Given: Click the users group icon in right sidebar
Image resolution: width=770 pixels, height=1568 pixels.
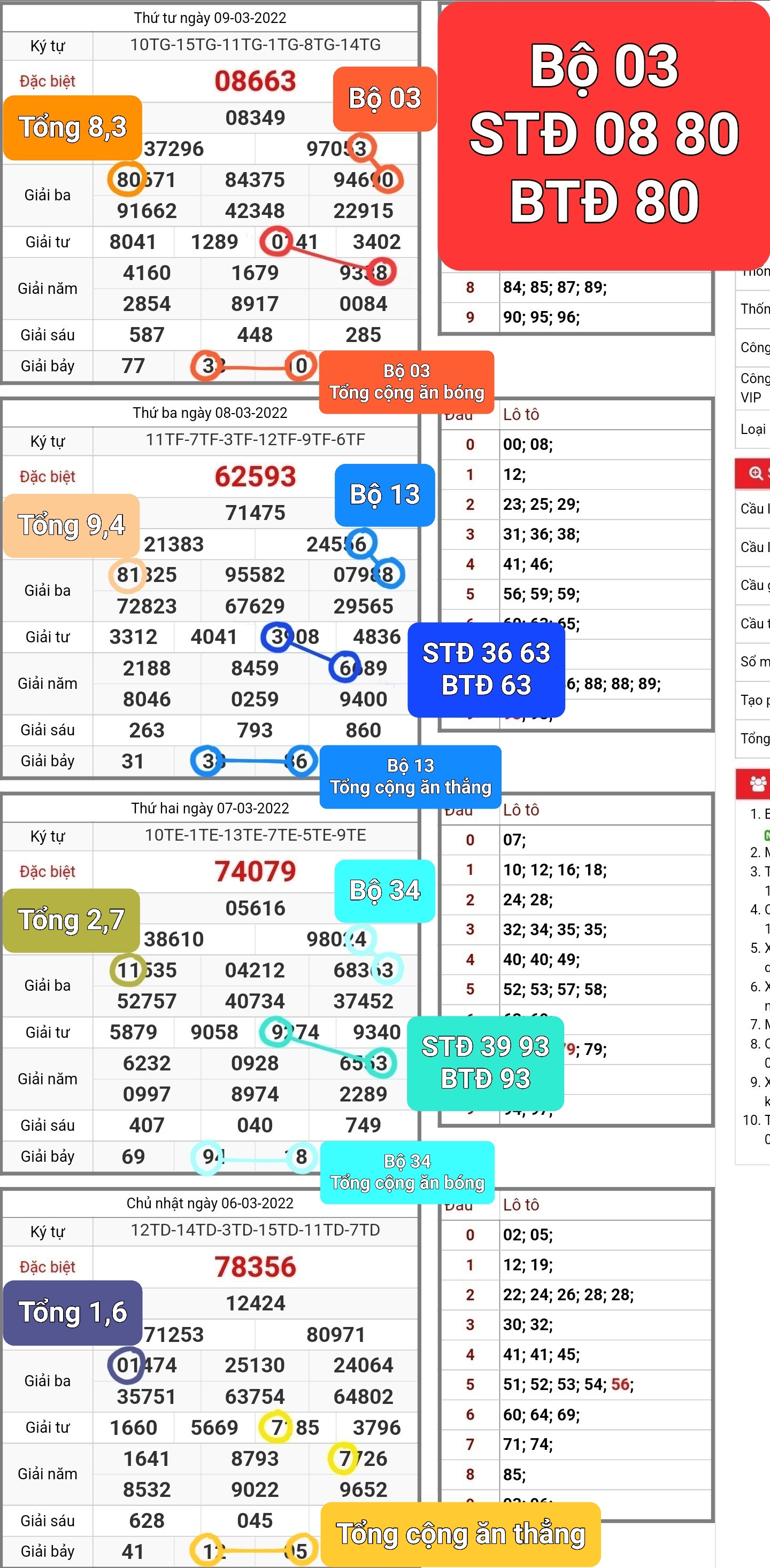Looking at the screenshot, I should pos(758,783).
